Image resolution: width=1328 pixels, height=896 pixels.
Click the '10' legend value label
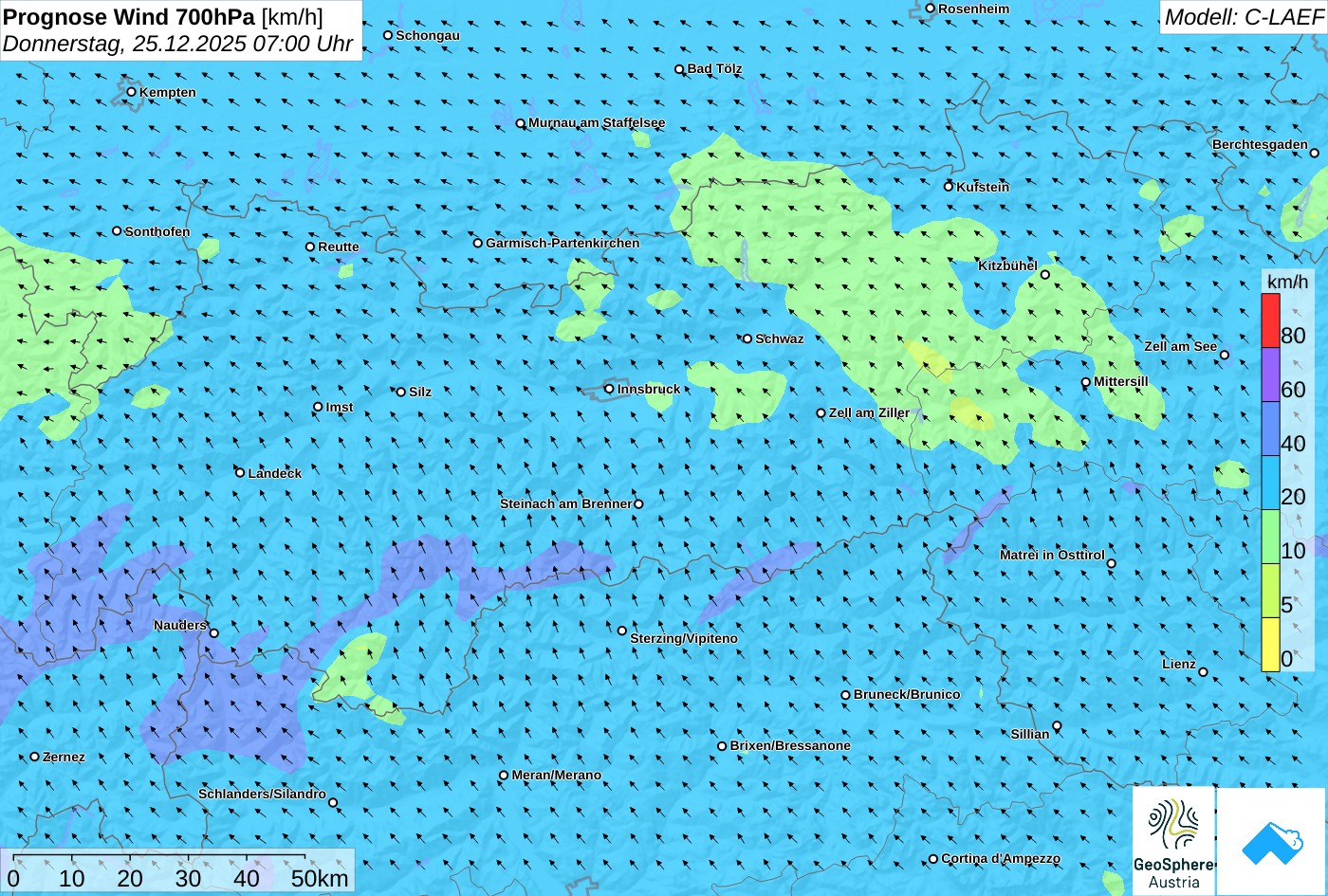[x=1293, y=552]
